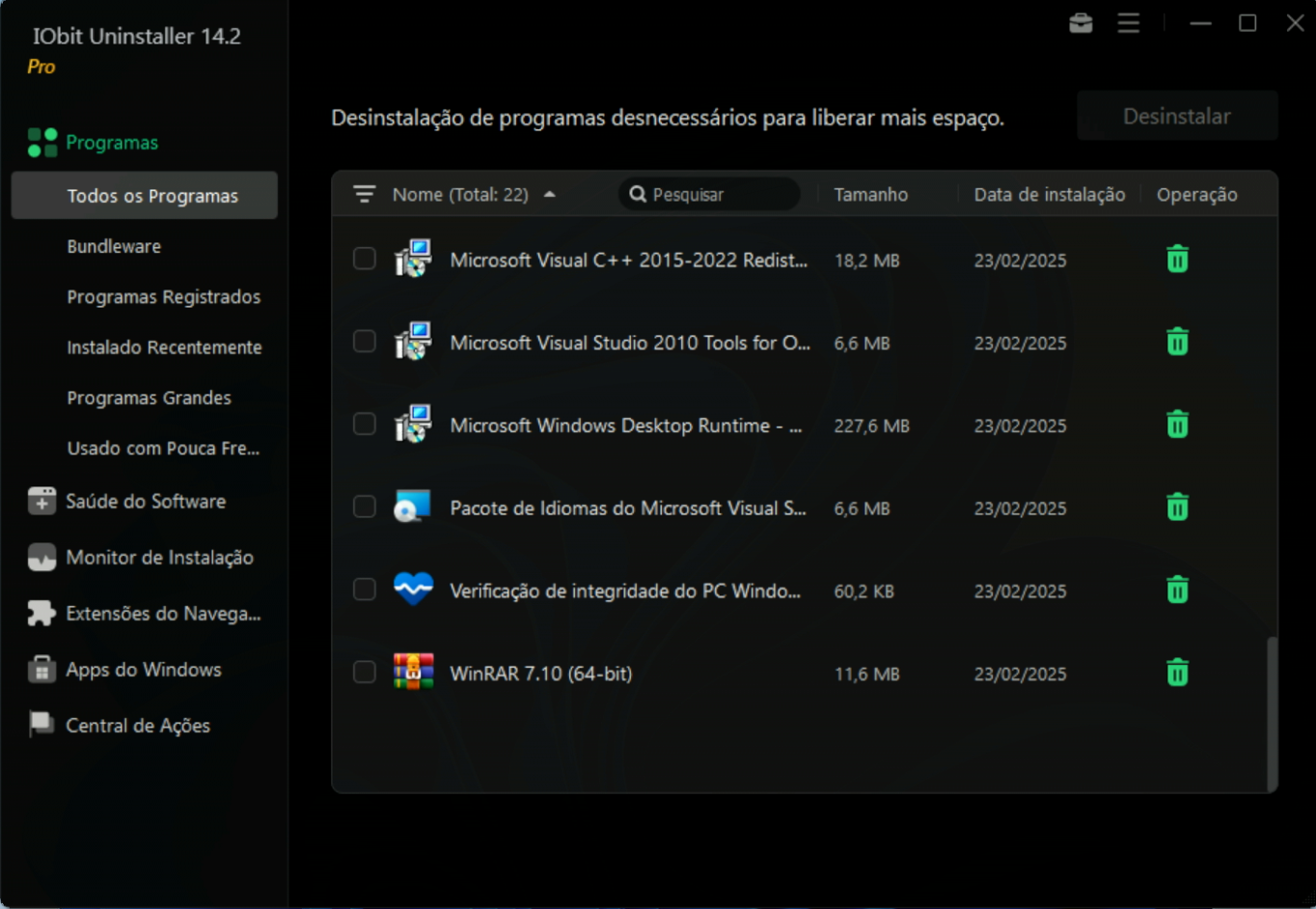The height and width of the screenshot is (909, 1316).
Task: Maximize the IObit Uninstaller window
Action: coord(1247,22)
